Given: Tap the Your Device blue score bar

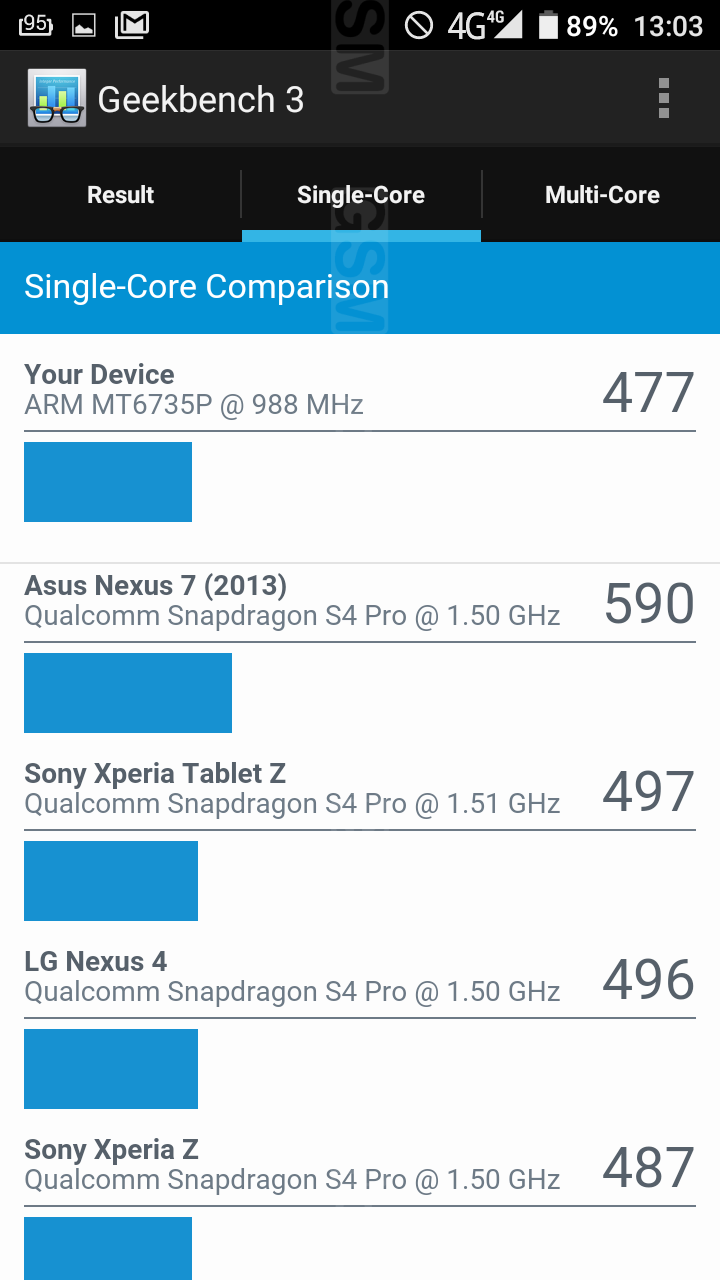Looking at the screenshot, I should coord(108,482).
